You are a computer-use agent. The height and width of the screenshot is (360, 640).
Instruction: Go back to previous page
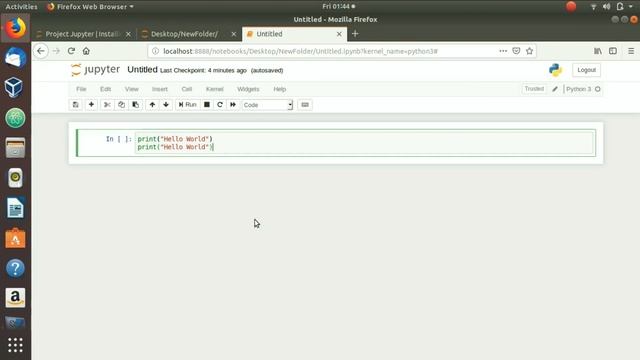pos(41,51)
